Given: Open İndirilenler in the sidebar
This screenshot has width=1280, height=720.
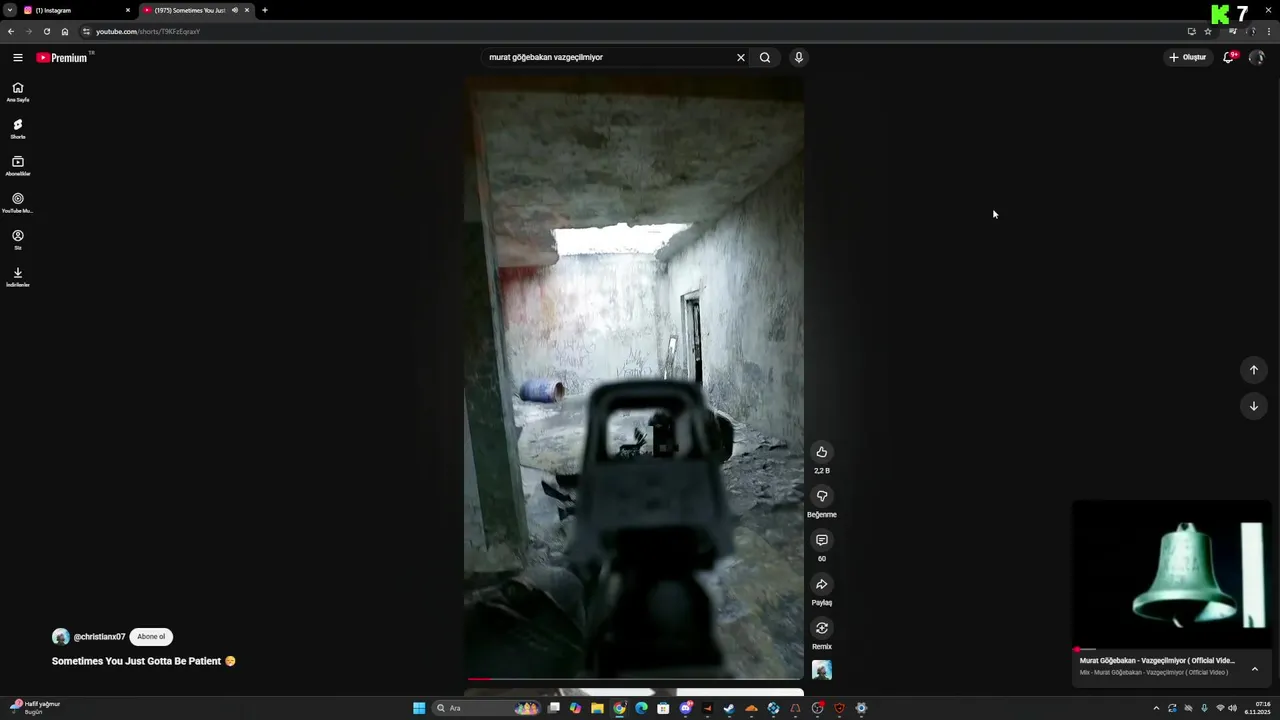Looking at the screenshot, I should coord(18,277).
